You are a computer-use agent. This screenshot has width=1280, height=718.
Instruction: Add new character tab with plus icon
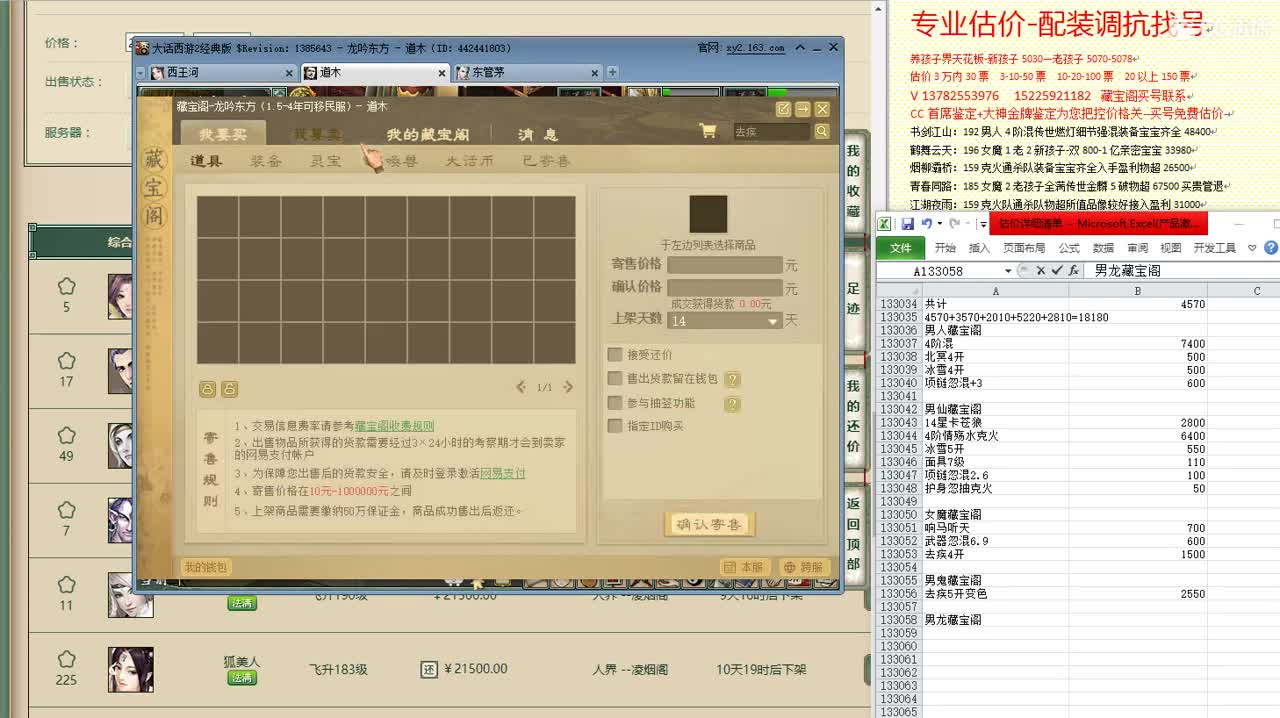612,72
